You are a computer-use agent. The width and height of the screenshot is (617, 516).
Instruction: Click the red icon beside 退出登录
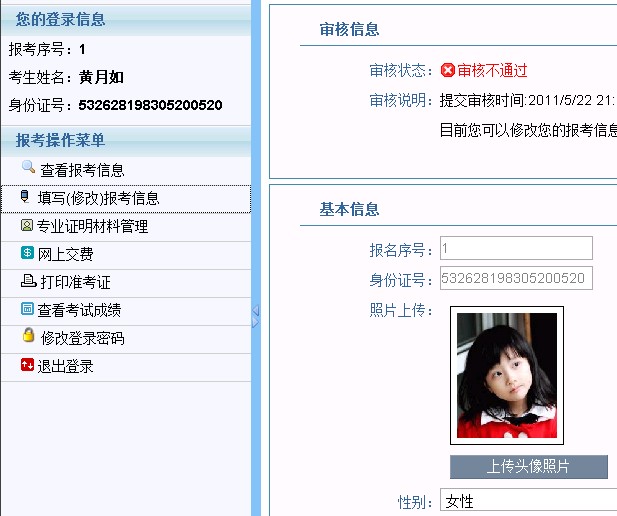[x=27, y=365]
